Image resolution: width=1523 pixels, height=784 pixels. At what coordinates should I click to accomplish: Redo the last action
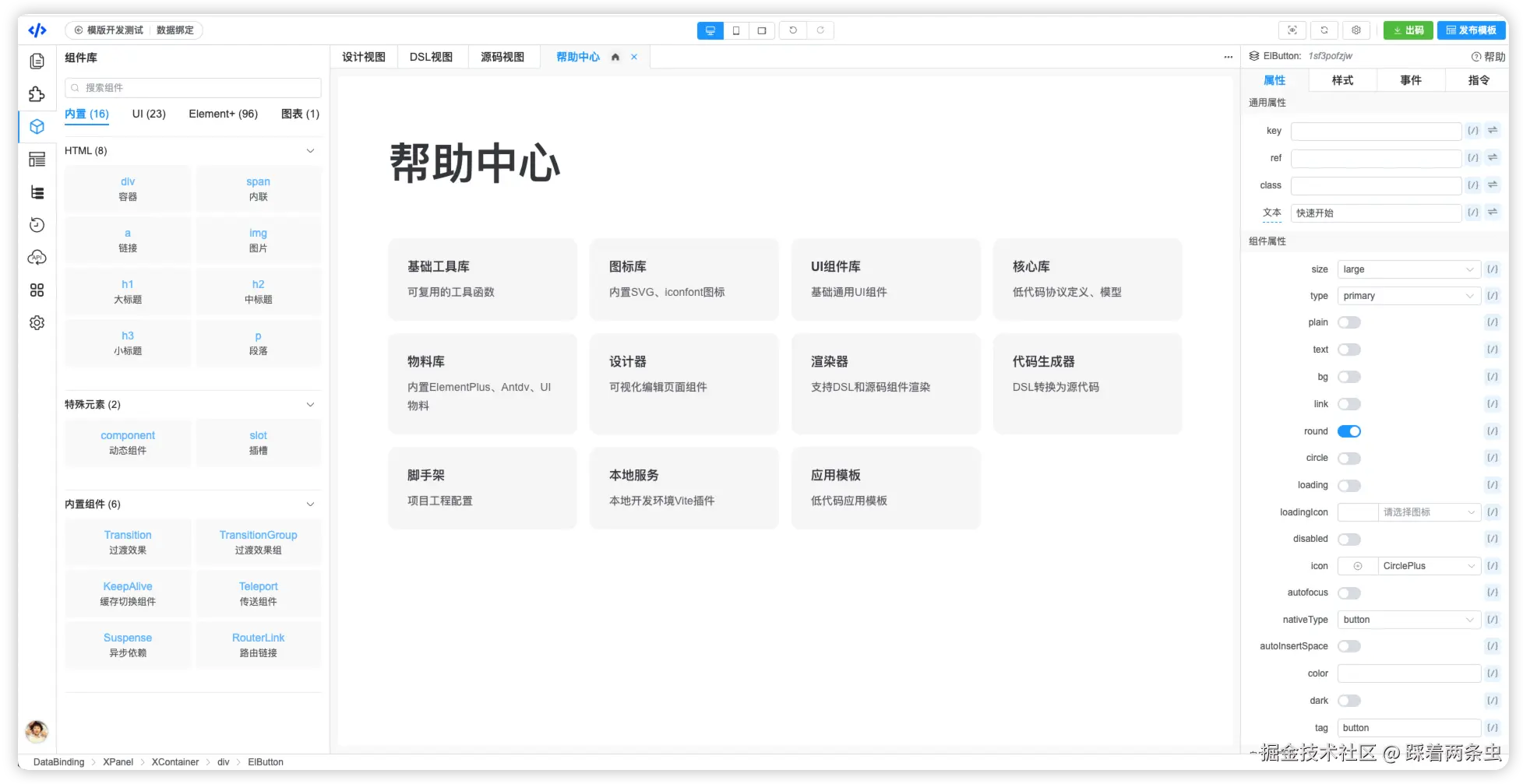[x=820, y=30]
